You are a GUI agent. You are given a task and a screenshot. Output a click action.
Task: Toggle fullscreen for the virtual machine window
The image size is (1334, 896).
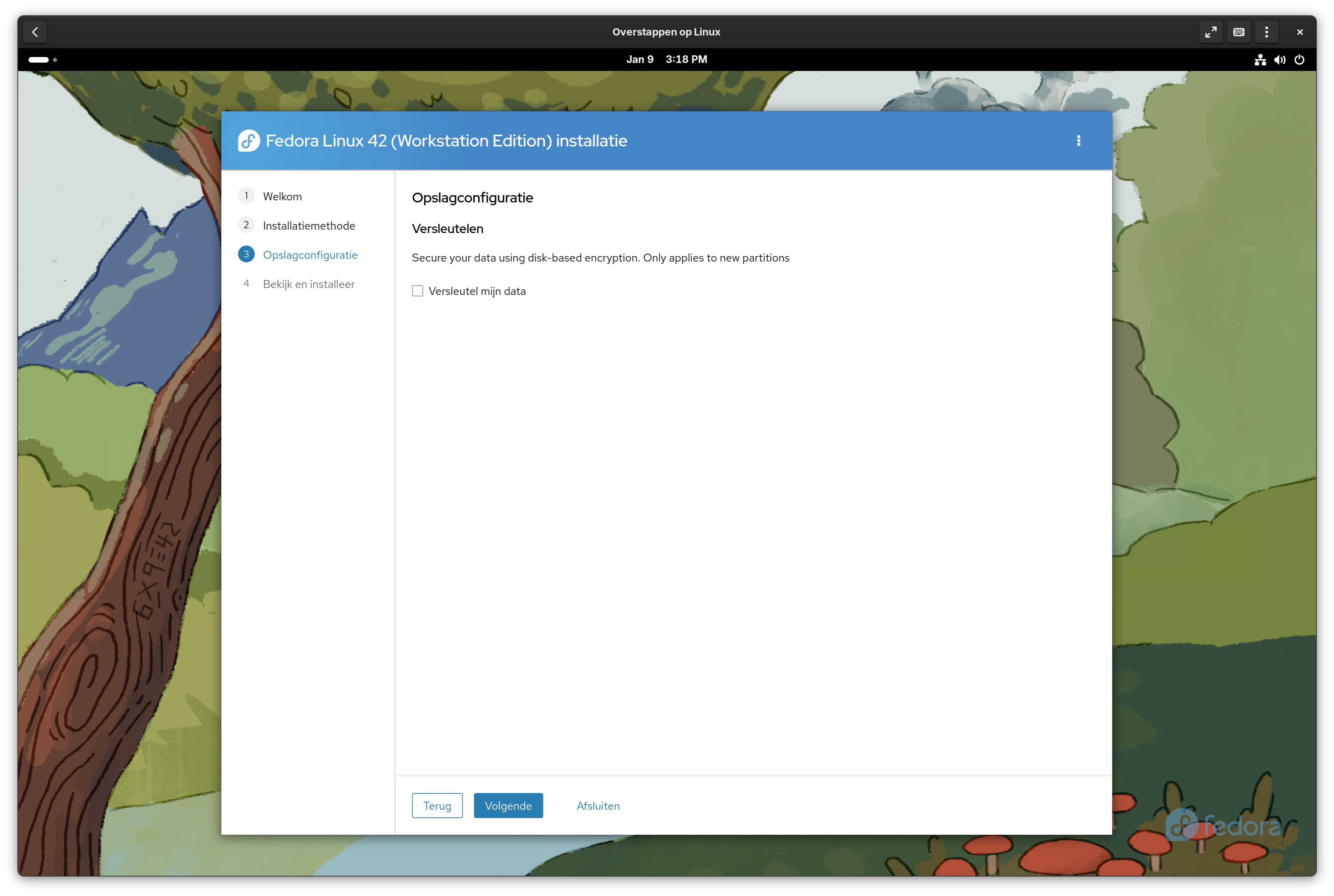coord(1210,32)
